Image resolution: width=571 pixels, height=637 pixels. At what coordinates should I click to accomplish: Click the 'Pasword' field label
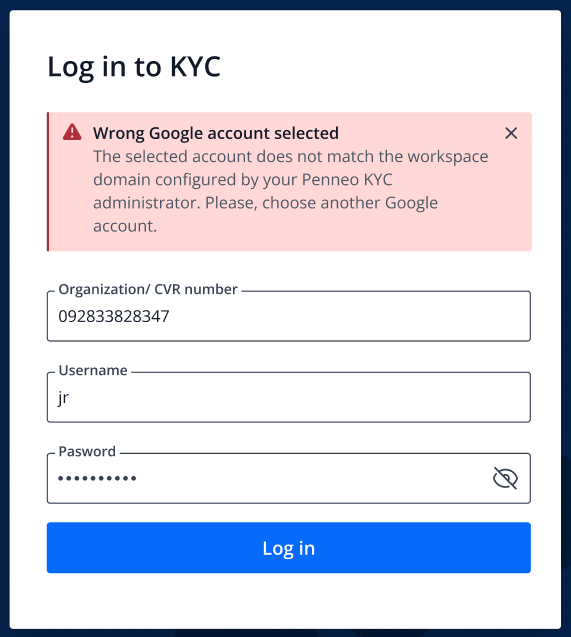(87, 451)
